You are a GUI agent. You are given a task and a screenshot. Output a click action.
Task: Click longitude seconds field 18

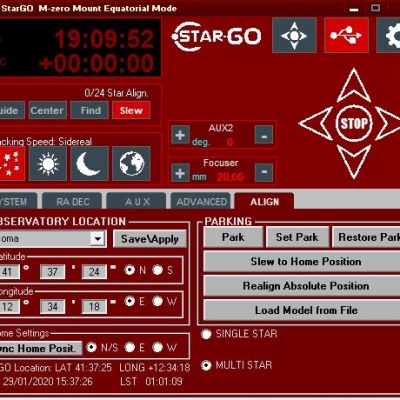(94, 306)
